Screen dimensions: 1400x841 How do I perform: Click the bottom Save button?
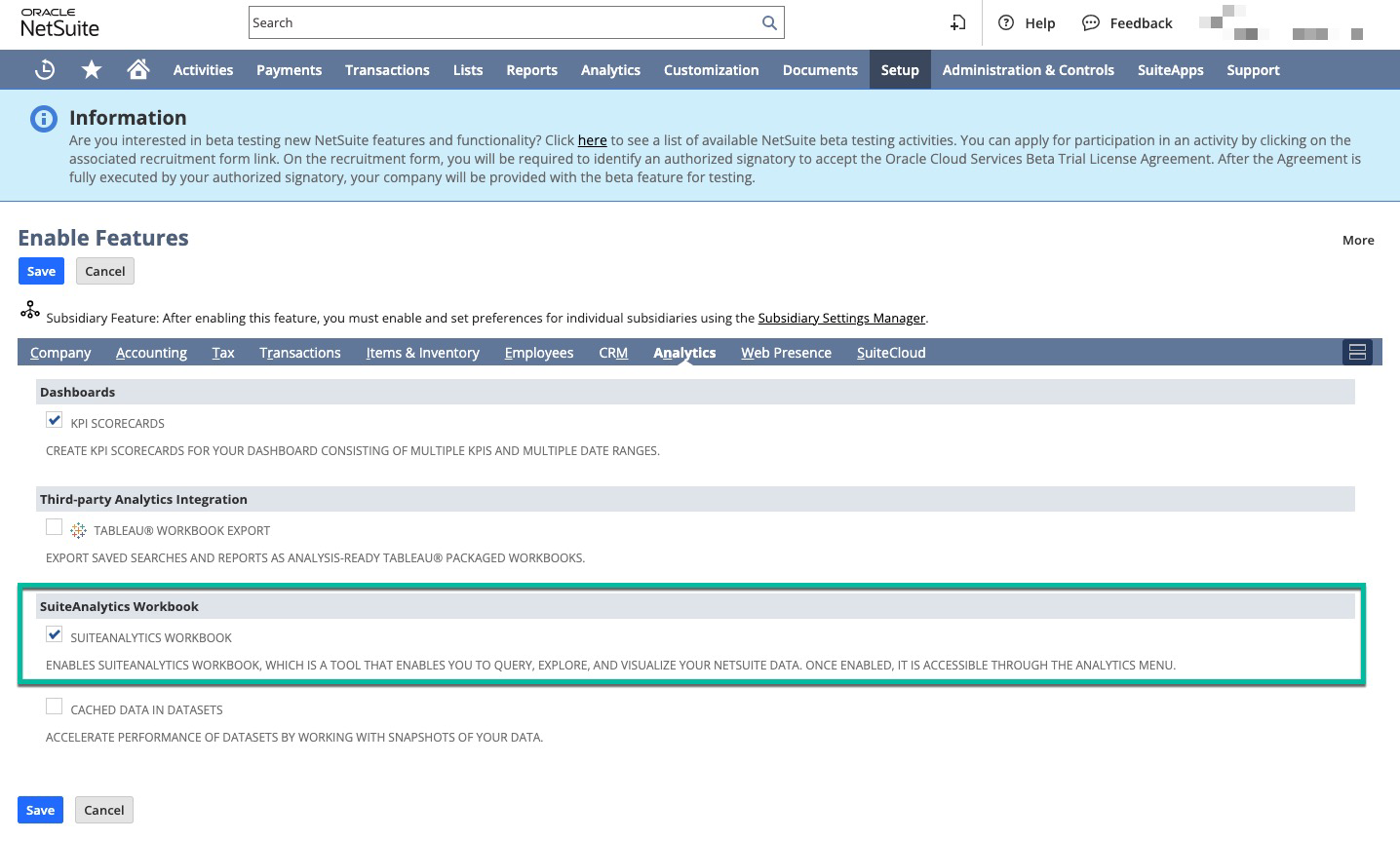[40, 810]
